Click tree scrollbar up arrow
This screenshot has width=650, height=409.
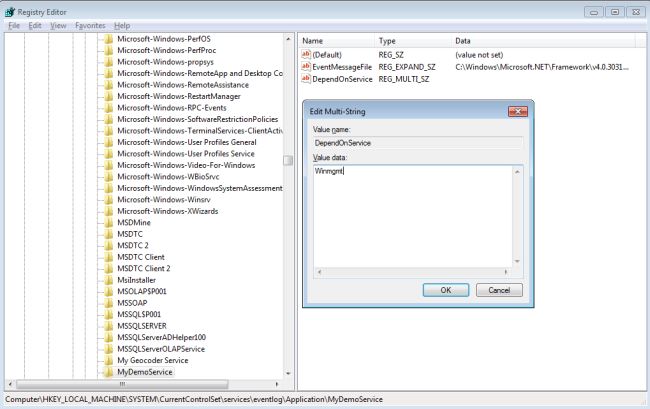click(288, 39)
